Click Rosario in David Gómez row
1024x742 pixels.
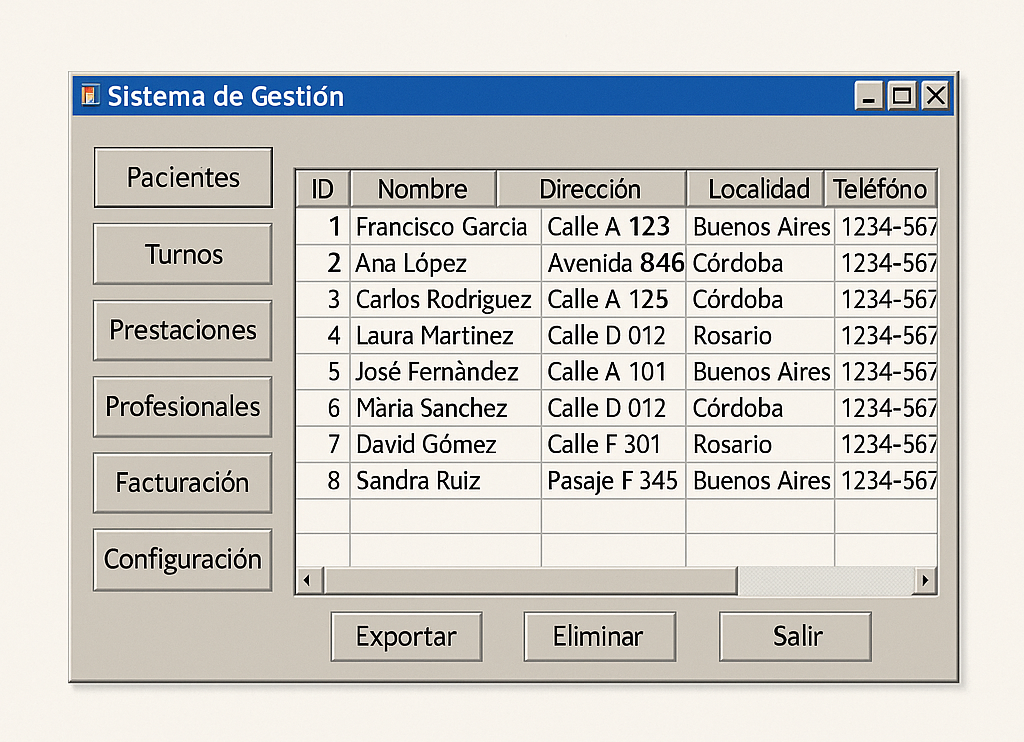pyautogui.click(x=760, y=444)
